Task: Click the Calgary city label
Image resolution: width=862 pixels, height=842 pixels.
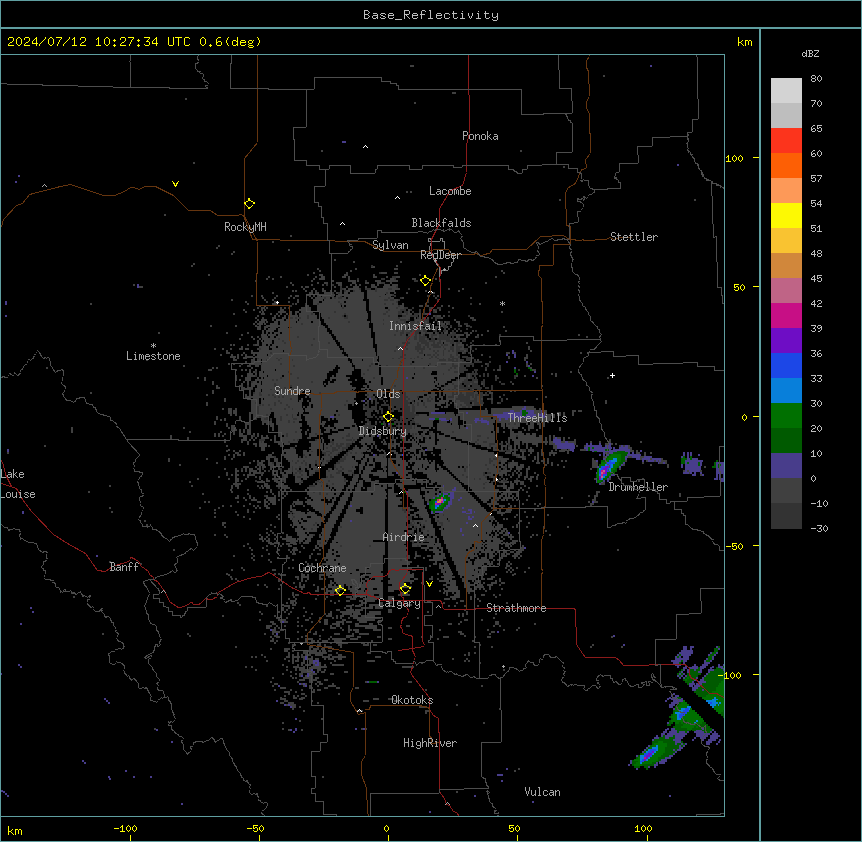Action: [400, 603]
